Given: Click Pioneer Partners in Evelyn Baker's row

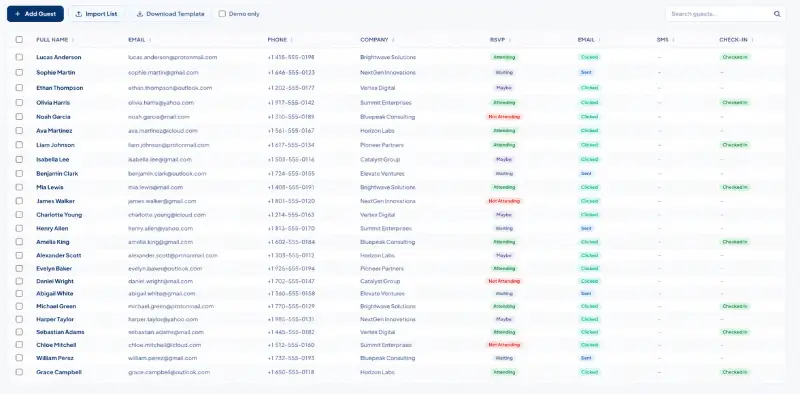Looking at the screenshot, I should pos(382,268).
